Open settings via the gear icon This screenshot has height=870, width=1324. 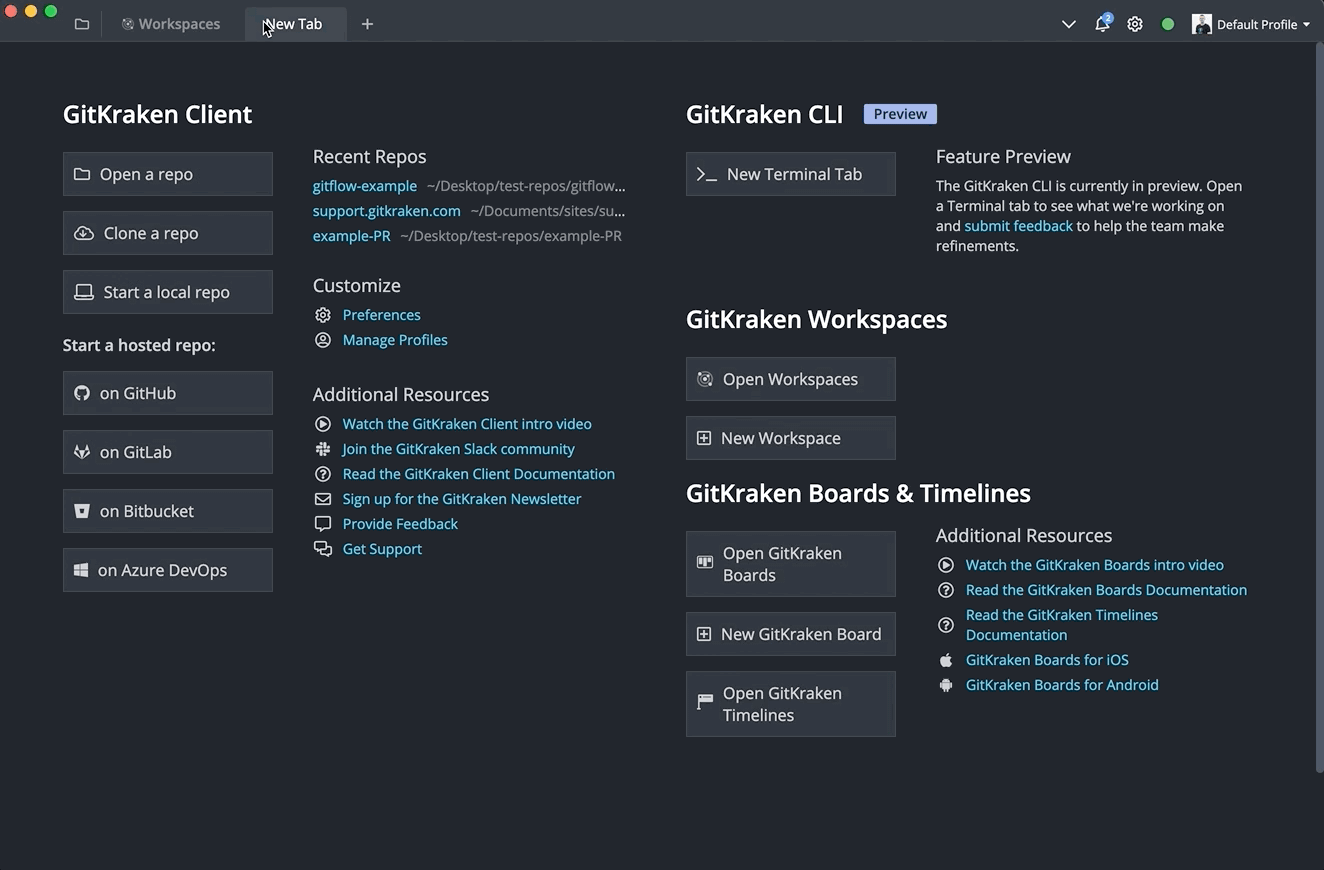click(x=1135, y=24)
